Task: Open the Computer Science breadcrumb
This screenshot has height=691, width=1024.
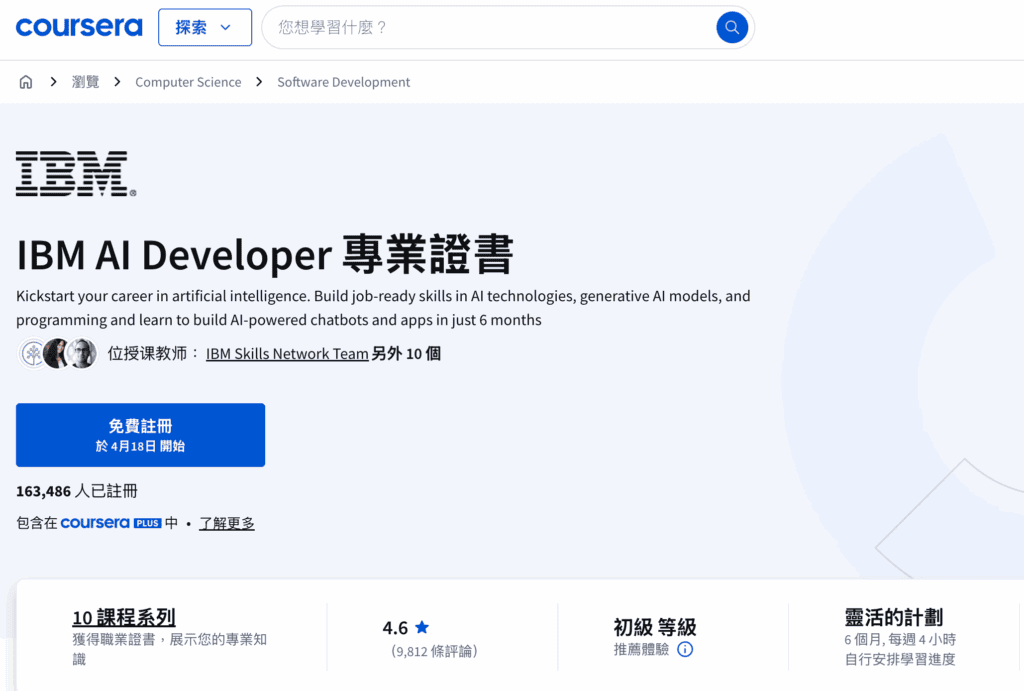Action: tap(188, 82)
